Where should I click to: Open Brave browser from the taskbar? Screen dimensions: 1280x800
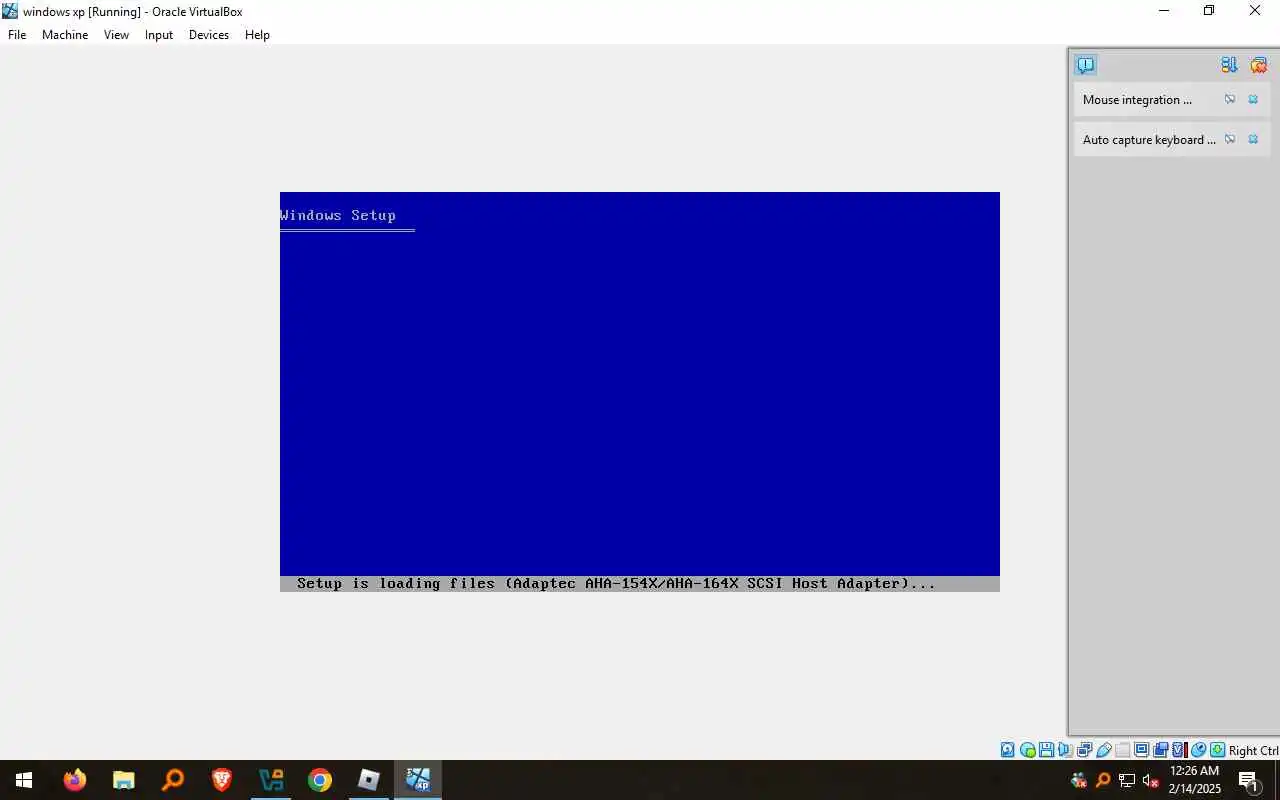click(222, 780)
